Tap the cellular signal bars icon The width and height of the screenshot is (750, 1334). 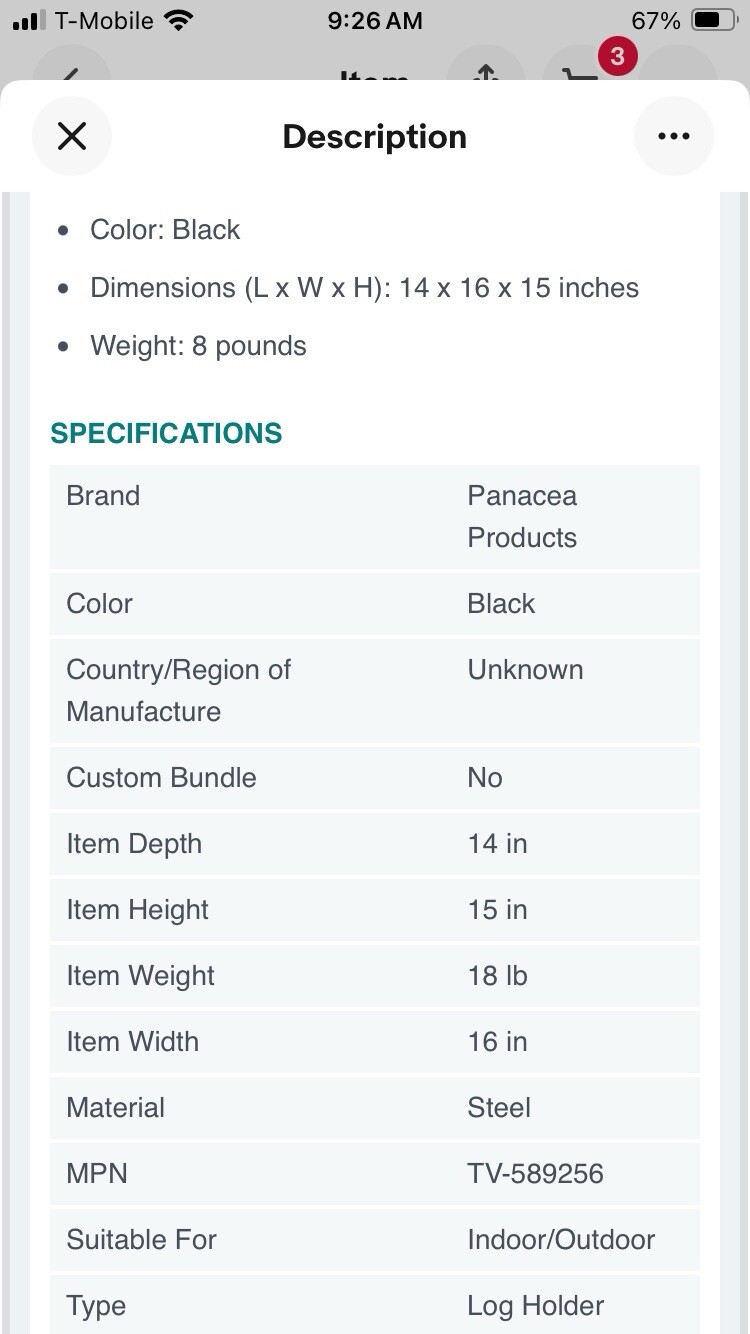click(x=30, y=21)
